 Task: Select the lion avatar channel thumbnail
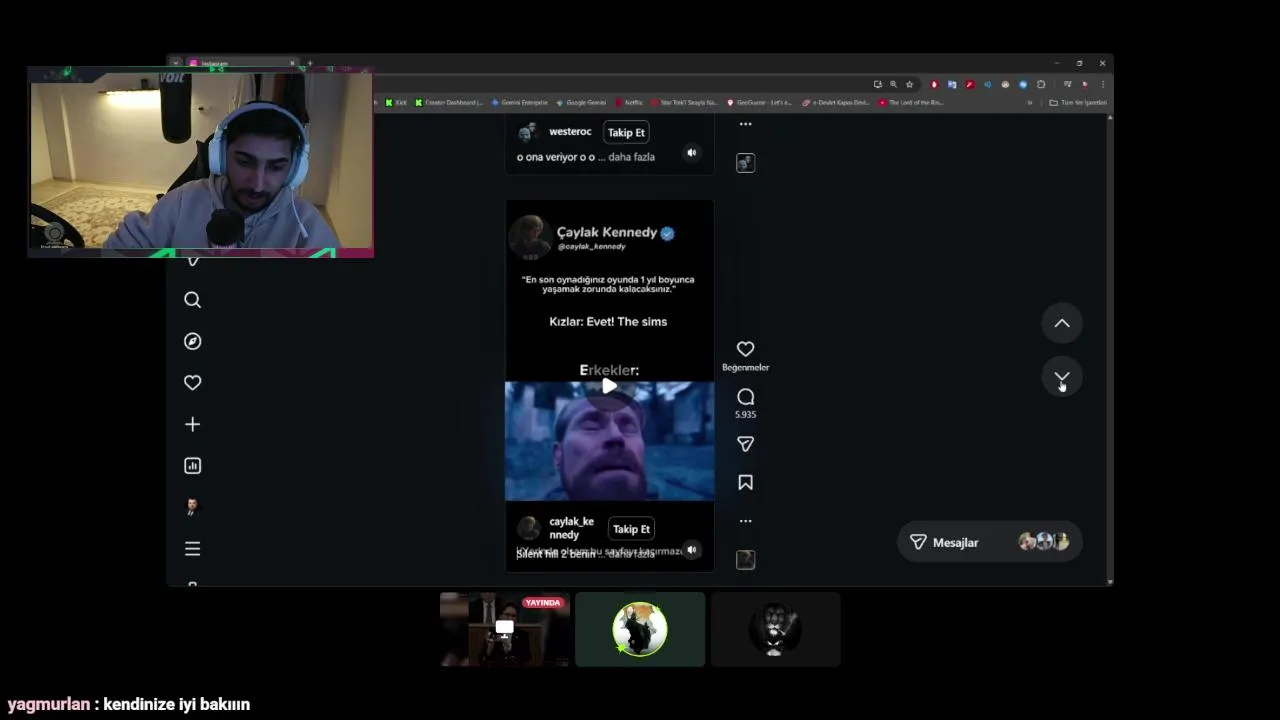[775, 629]
